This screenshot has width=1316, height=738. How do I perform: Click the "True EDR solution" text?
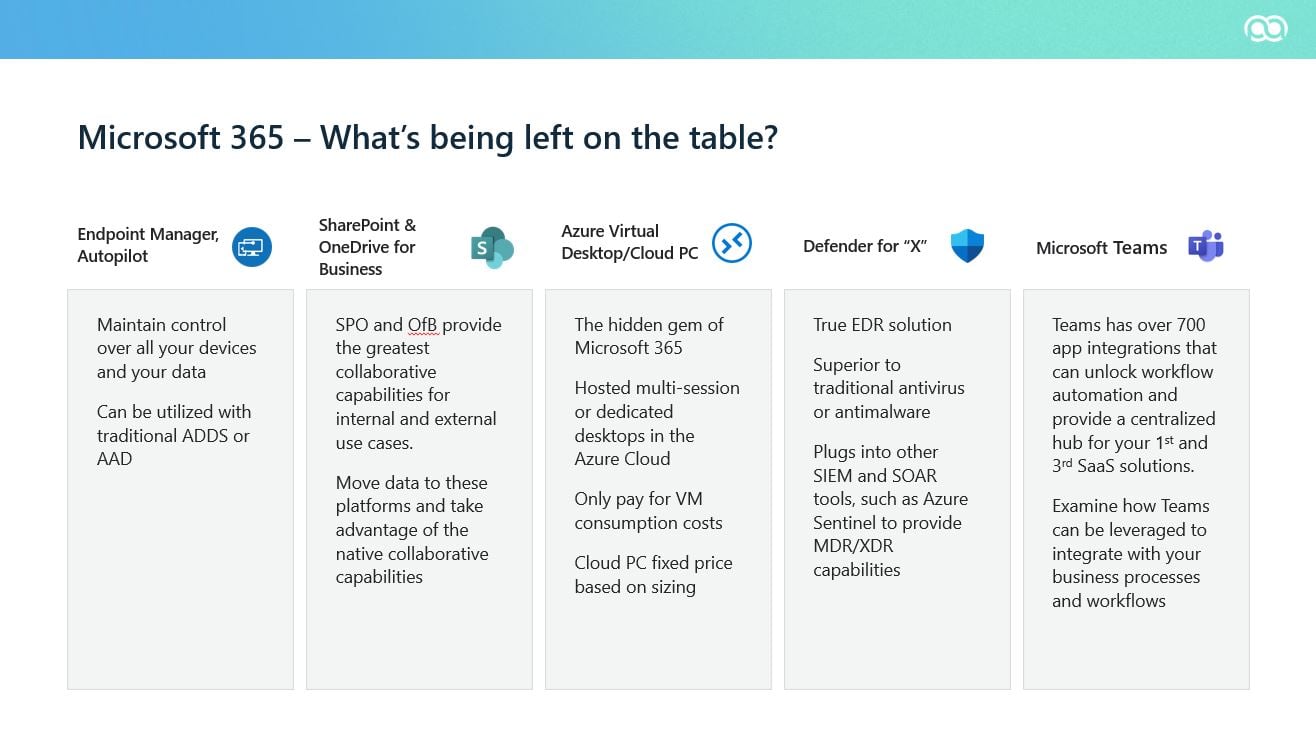882,325
